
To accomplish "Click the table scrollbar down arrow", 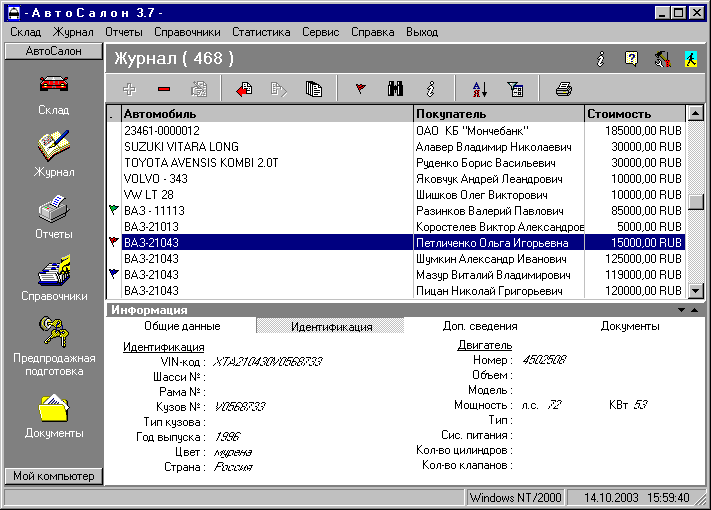I will [x=697, y=290].
